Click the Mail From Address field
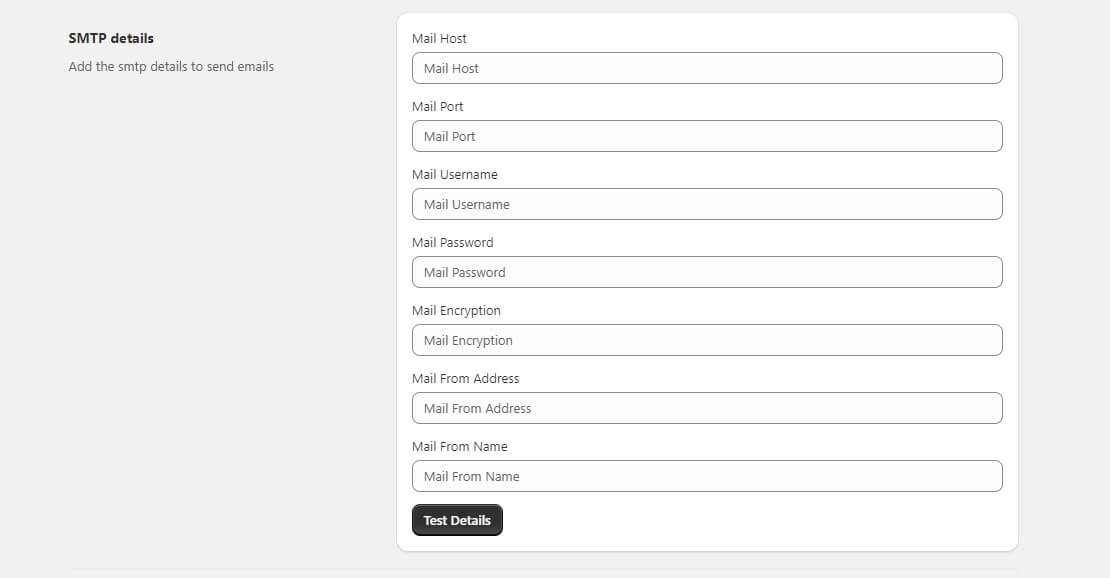This screenshot has height=578, width=1110. tap(706, 408)
